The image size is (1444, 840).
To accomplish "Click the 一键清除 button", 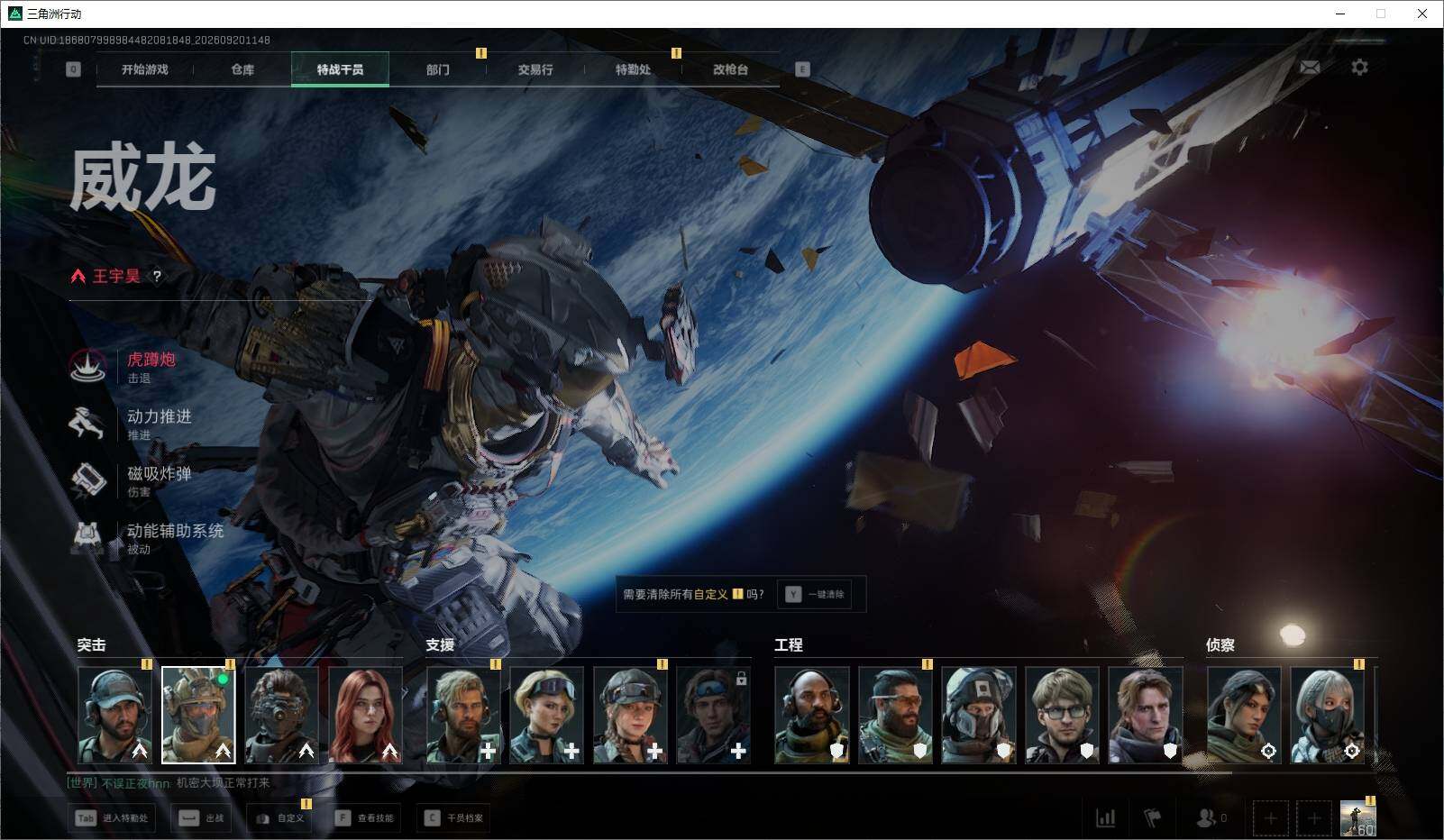I will click(817, 594).
